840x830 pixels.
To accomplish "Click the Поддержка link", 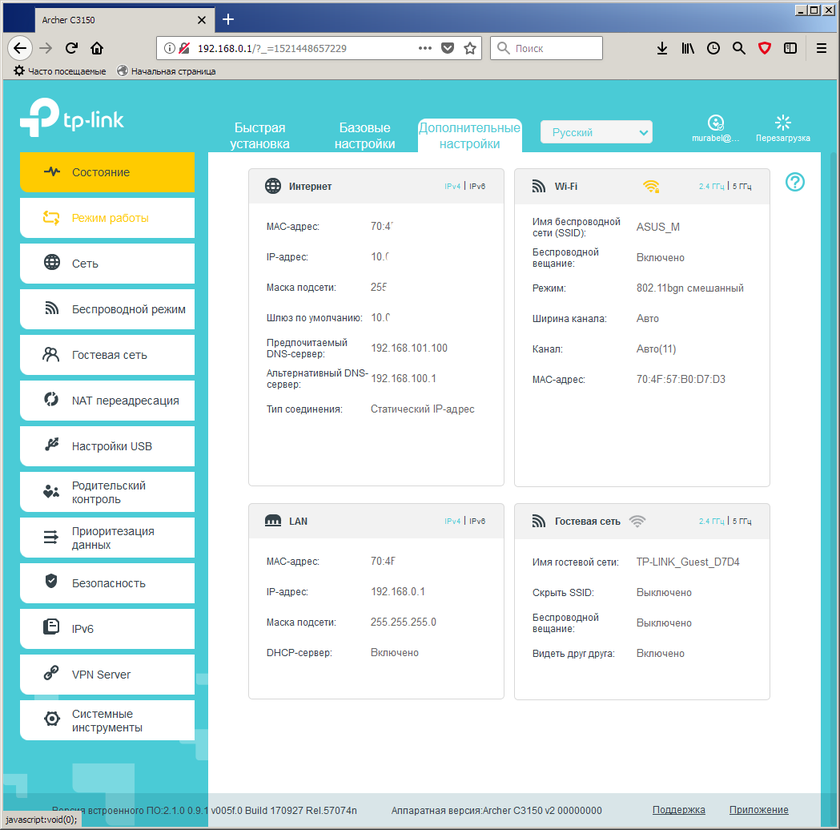I will pos(678,810).
